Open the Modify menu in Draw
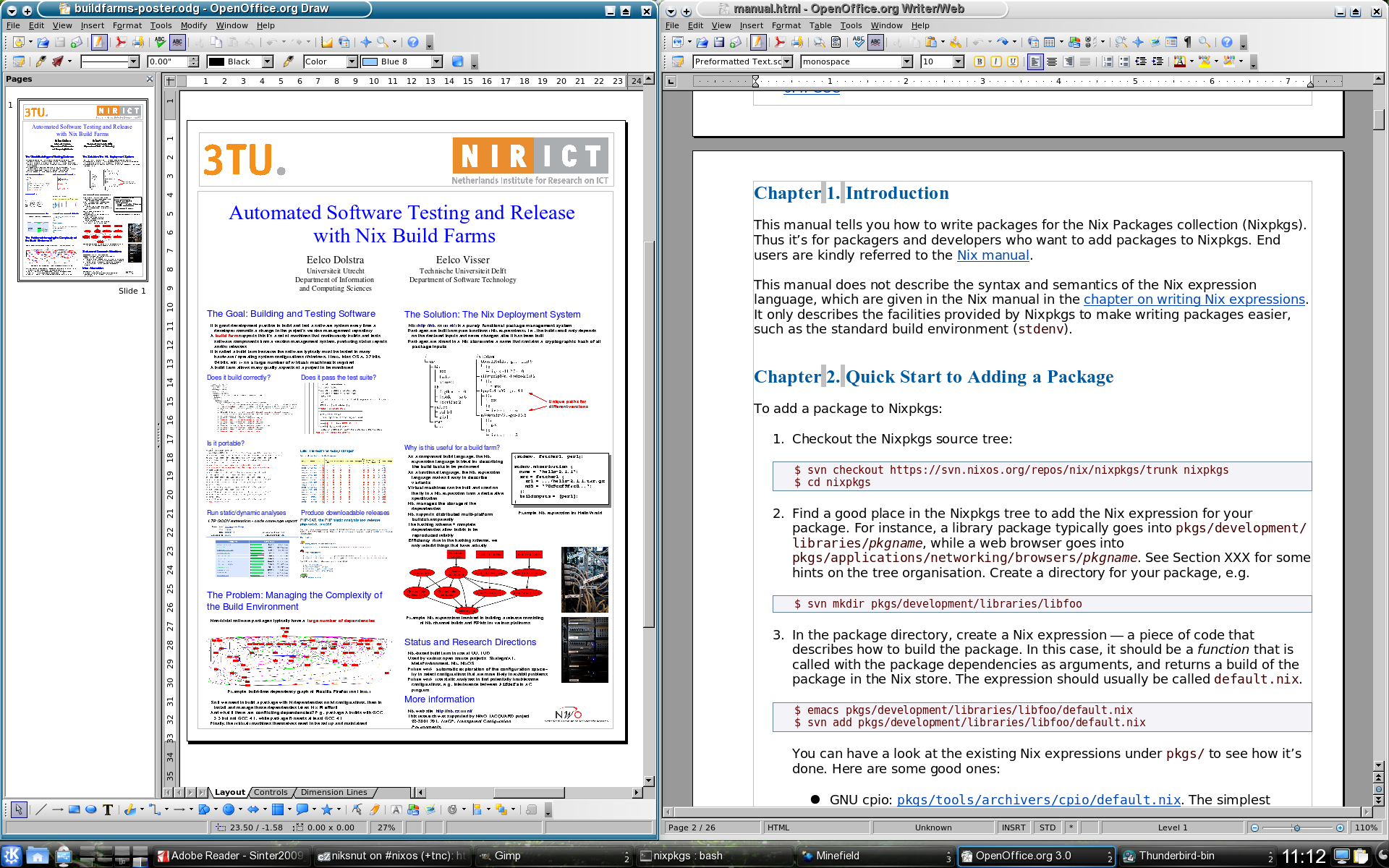This screenshot has width=1389, height=868. 193,25
